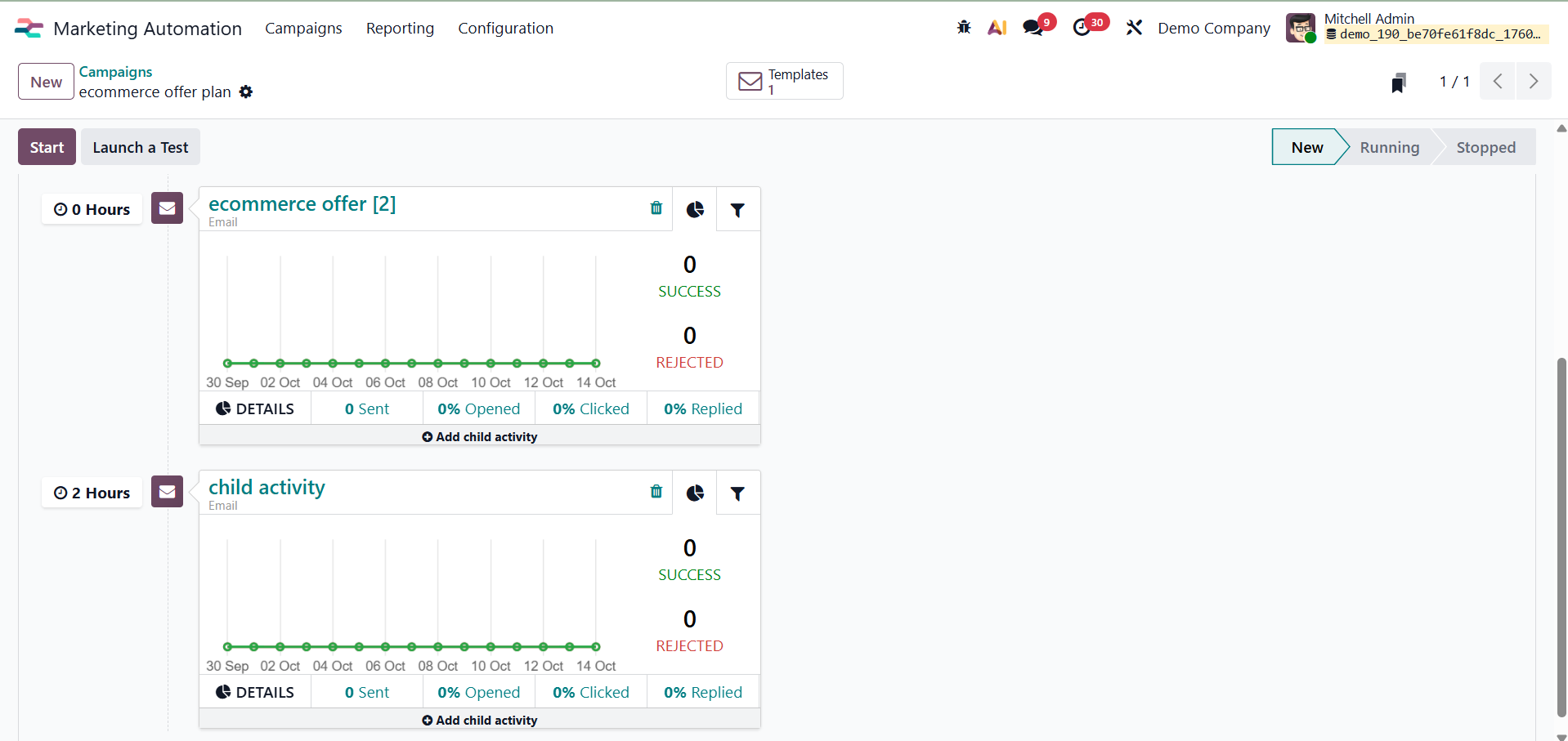Image resolution: width=1568 pixels, height=741 pixels.
Task: Open the Reporting menu
Action: [x=400, y=28]
